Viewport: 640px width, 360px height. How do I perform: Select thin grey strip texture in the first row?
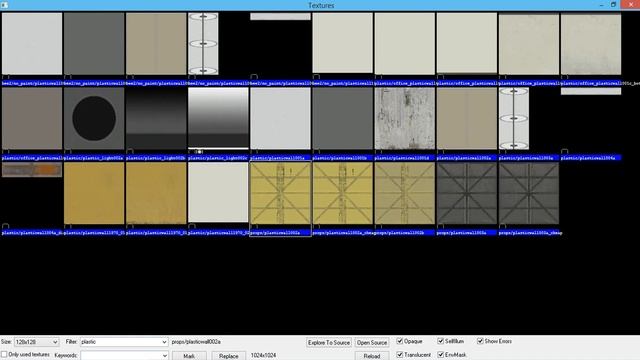tap(280, 16)
